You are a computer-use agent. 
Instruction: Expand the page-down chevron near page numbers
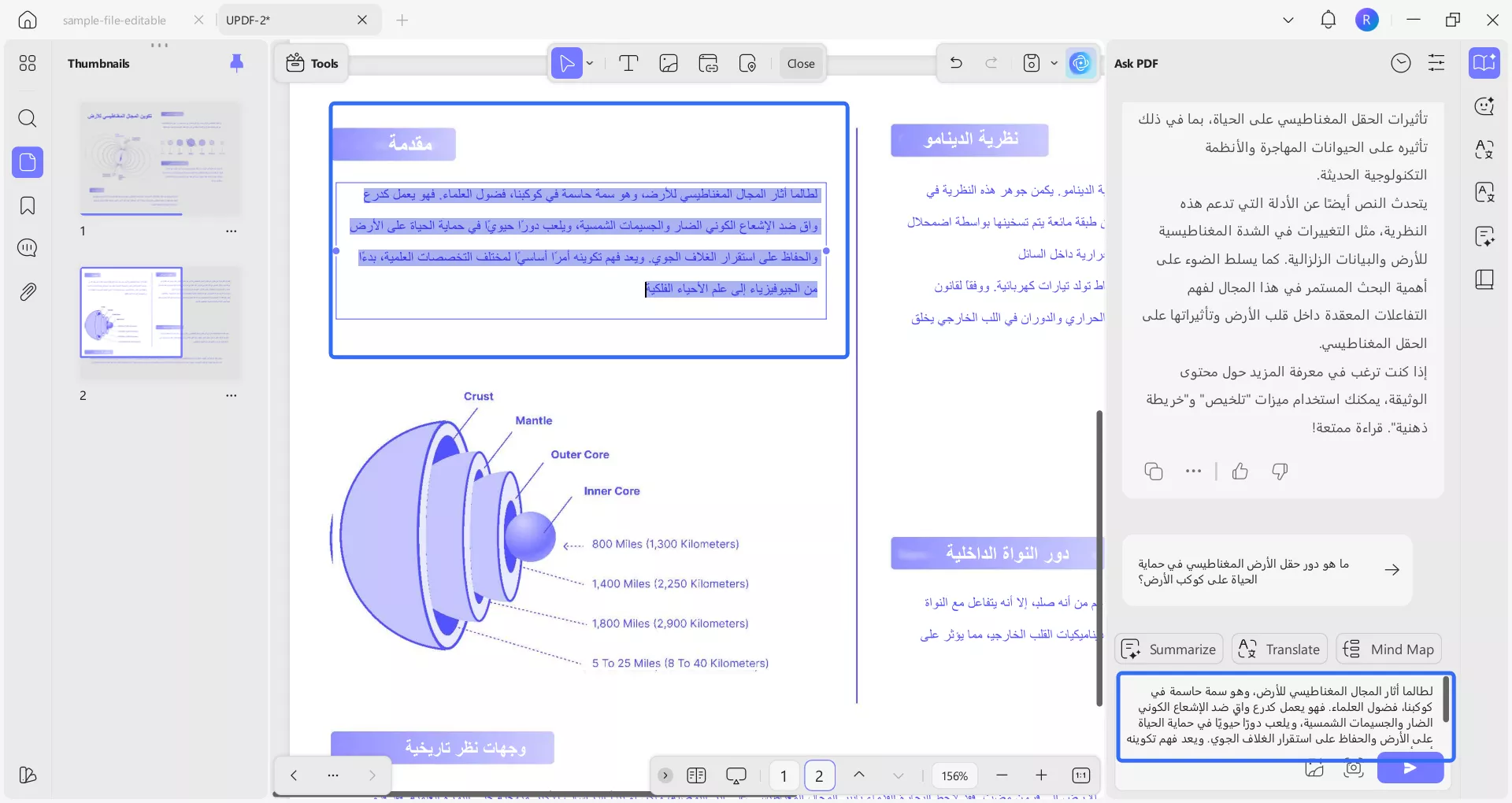pyautogui.click(x=899, y=775)
